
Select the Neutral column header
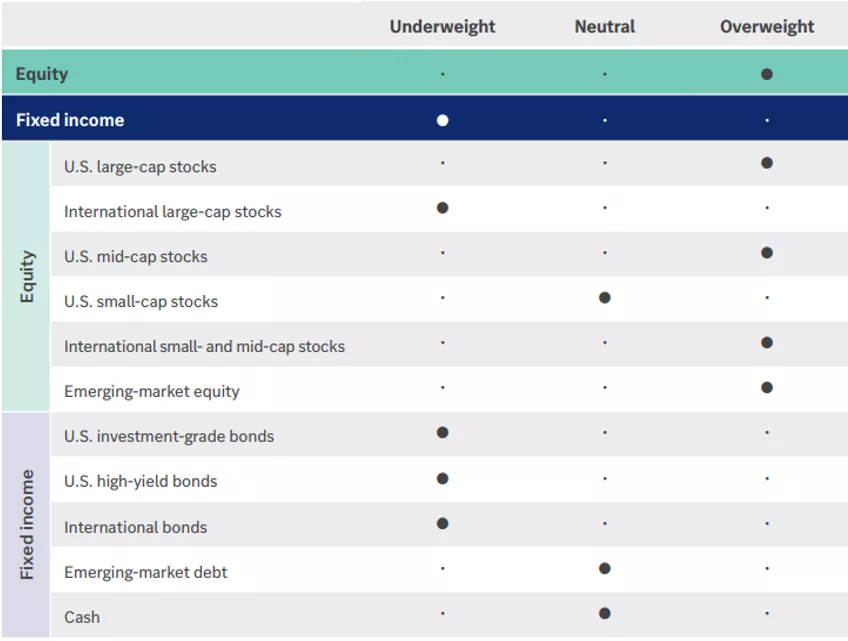point(604,26)
